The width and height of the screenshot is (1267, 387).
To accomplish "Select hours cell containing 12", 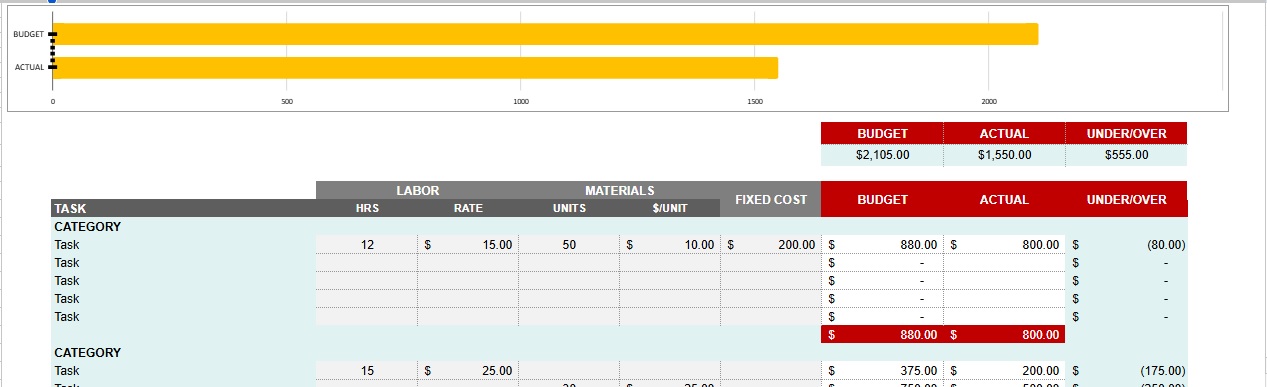I will coord(367,244).
